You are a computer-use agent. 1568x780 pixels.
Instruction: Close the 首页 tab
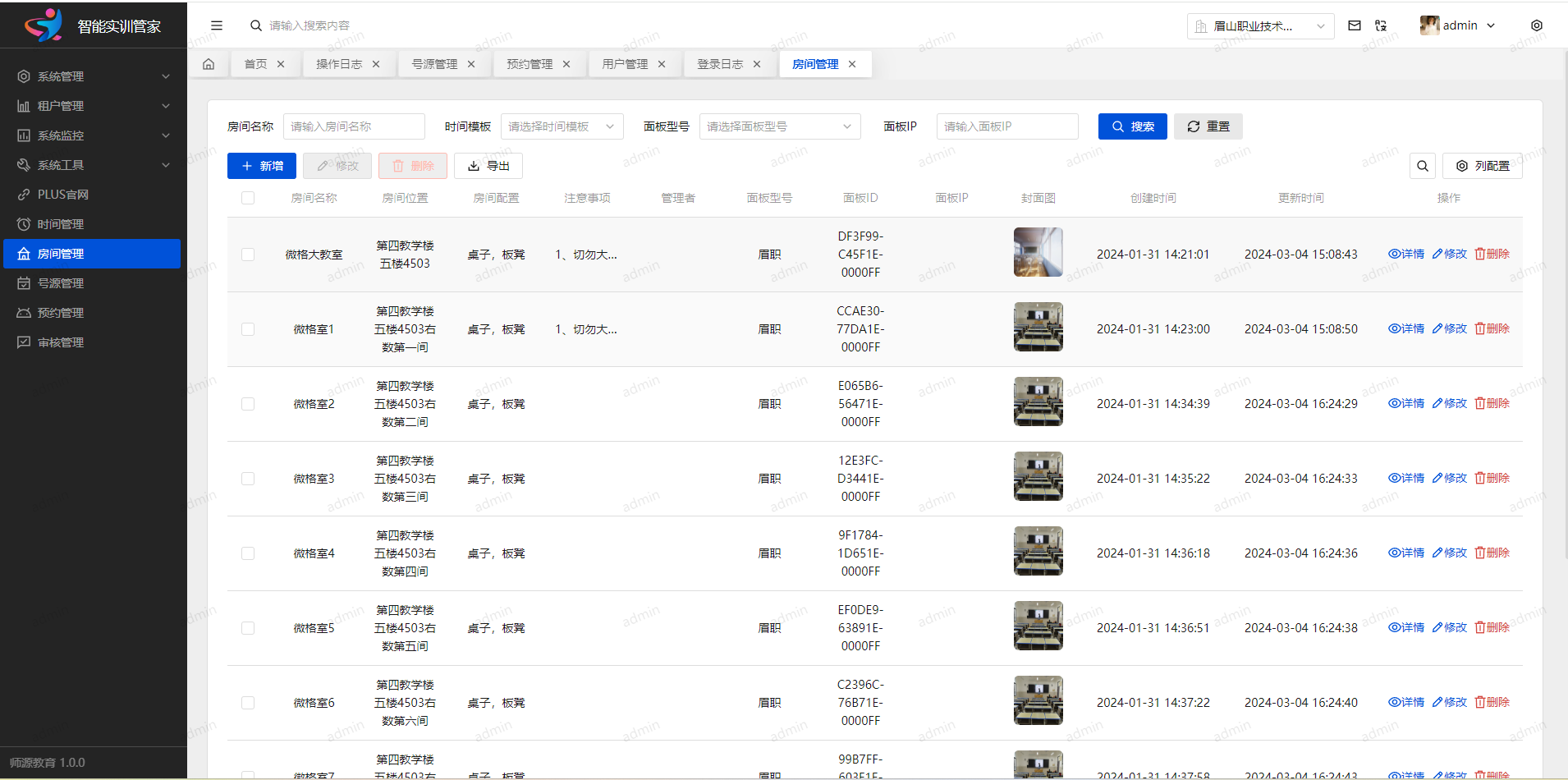click(281, 64)
